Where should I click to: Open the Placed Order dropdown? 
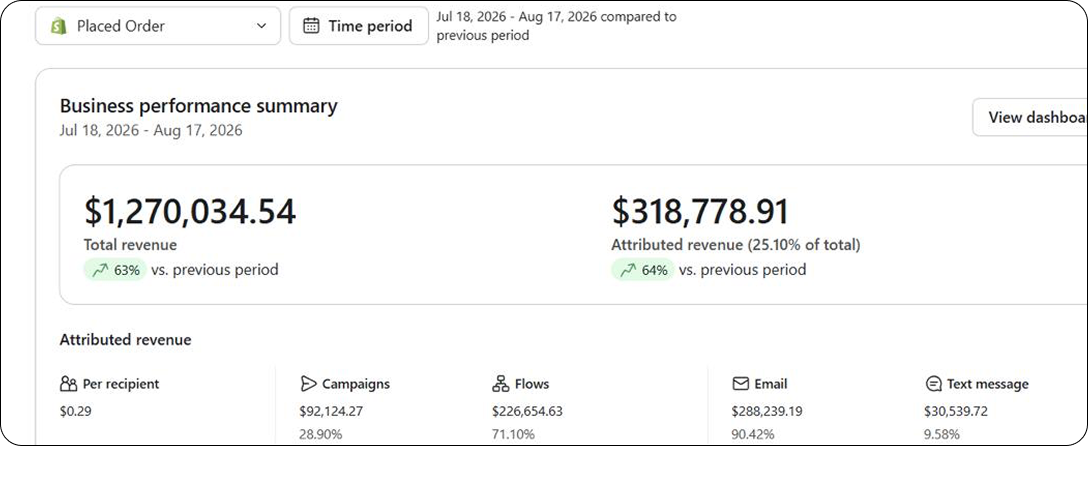[158, 26]
